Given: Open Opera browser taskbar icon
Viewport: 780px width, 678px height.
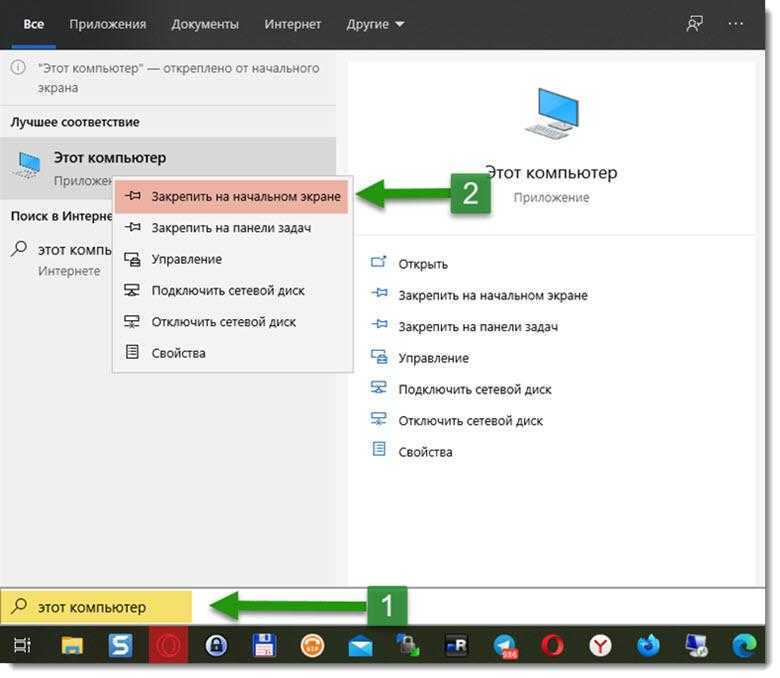Looking at the screenshot, I should 553,646.
